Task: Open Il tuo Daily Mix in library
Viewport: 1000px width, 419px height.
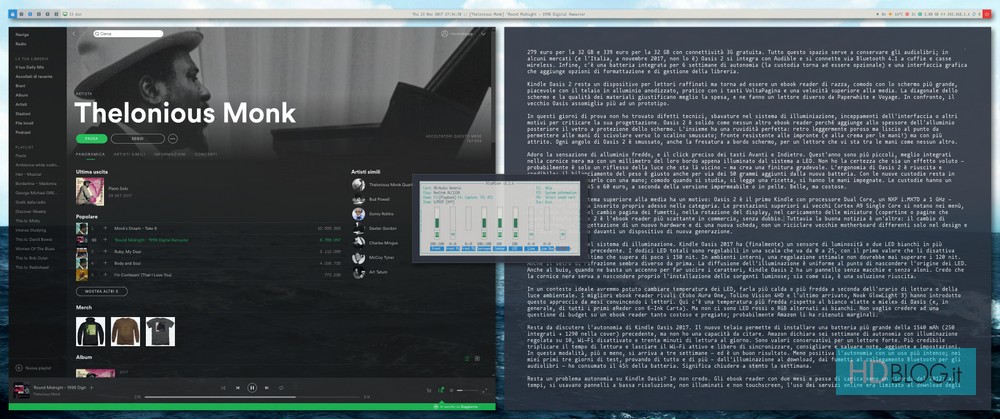Action: (x=29, y=66)
